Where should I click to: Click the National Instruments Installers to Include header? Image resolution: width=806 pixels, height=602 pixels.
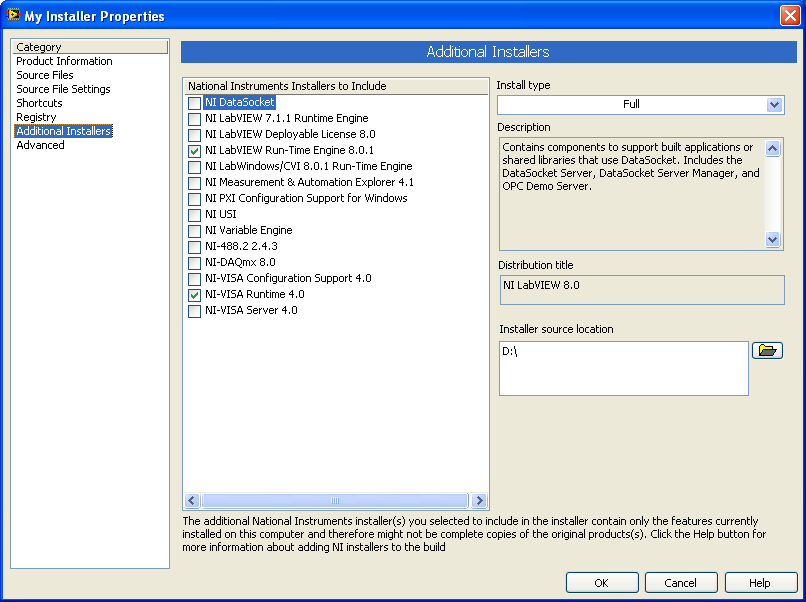(x=336, y=86)
